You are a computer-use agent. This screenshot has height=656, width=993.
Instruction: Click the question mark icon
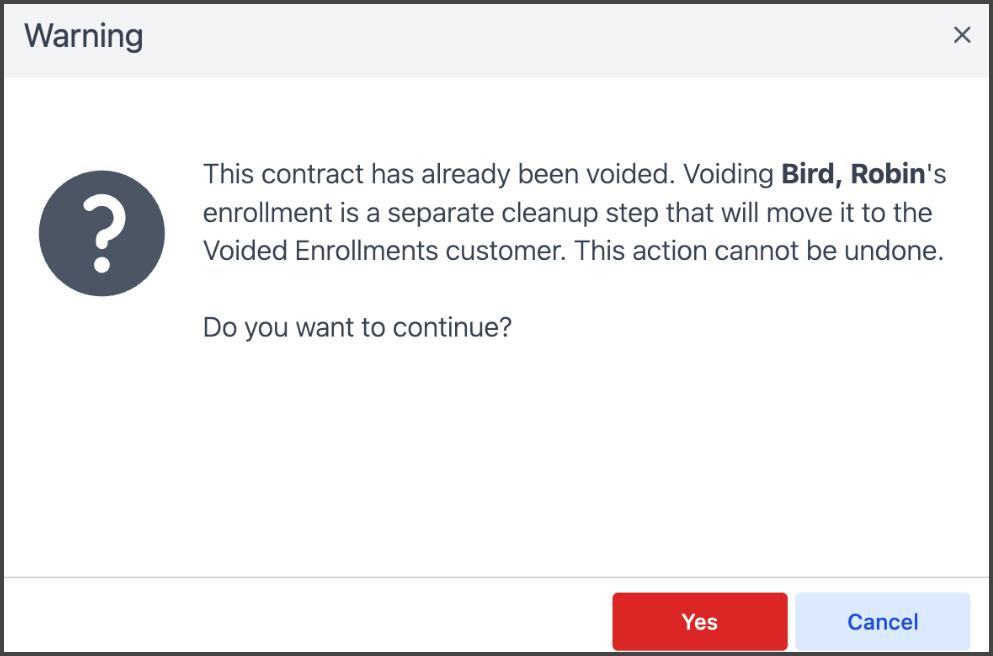tap(101, 232)
